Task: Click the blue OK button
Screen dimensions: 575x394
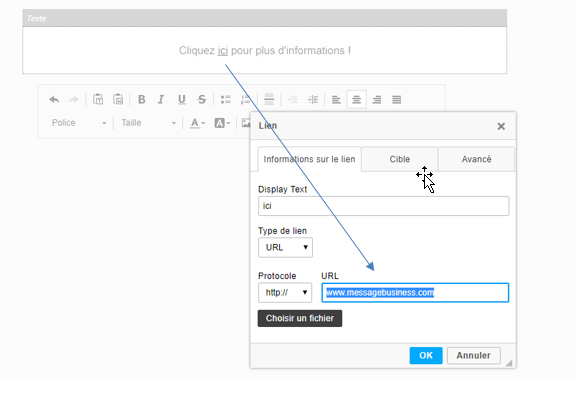Action: click(x=426, y=355)
